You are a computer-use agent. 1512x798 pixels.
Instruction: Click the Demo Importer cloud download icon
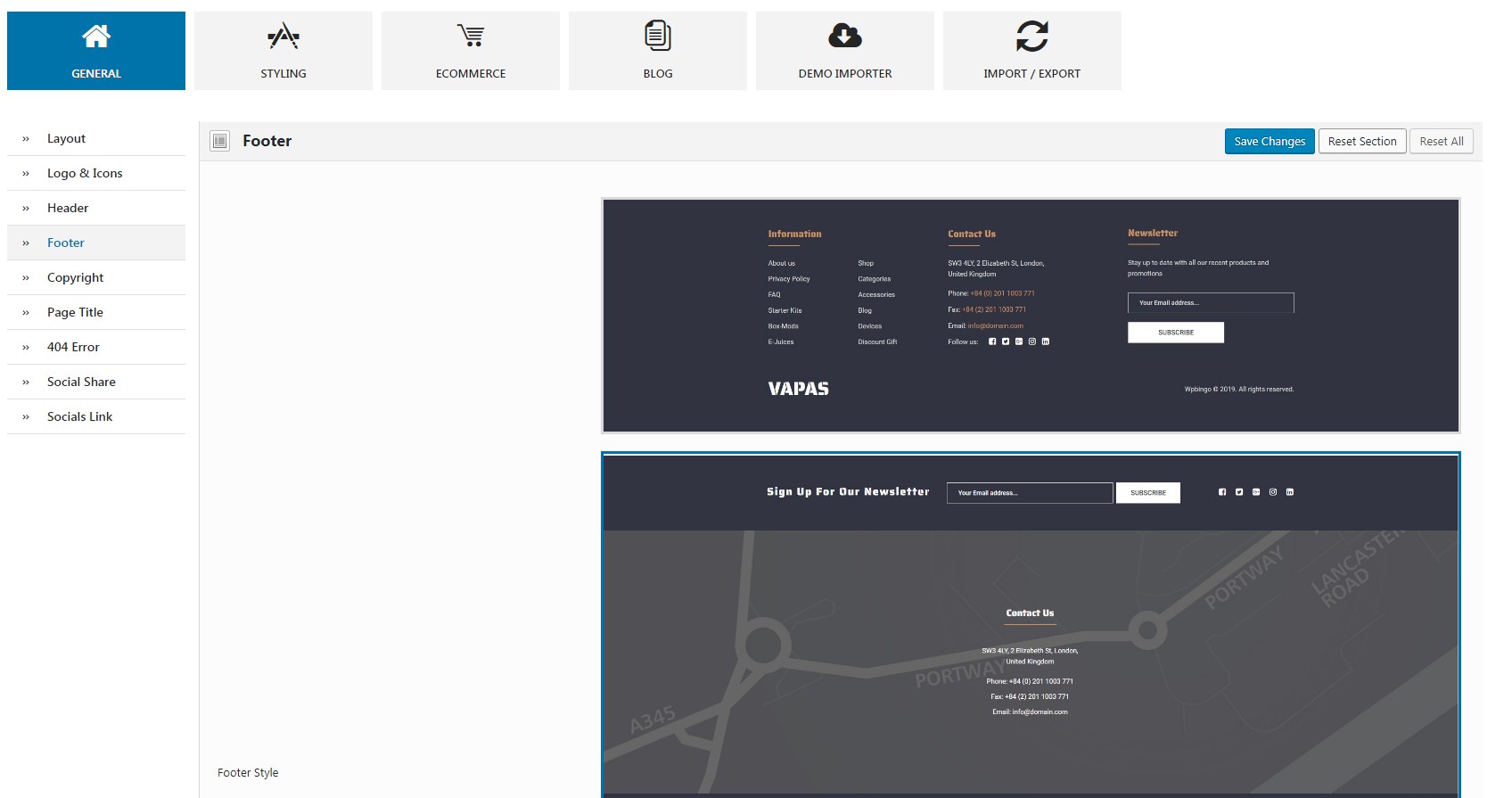(x=845, y=36)
